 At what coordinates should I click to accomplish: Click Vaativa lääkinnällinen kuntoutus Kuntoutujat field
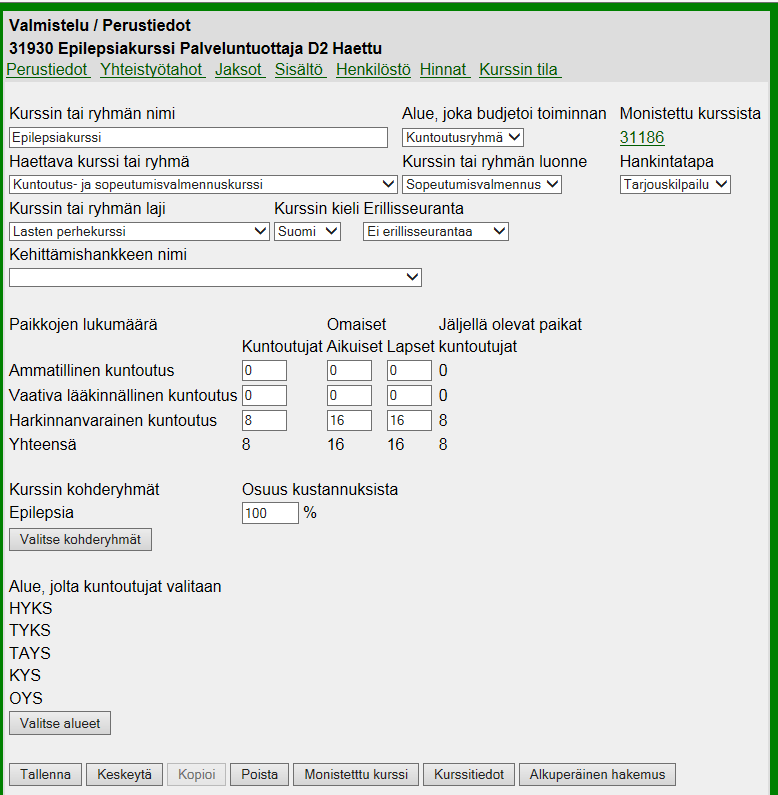point(264,395)
